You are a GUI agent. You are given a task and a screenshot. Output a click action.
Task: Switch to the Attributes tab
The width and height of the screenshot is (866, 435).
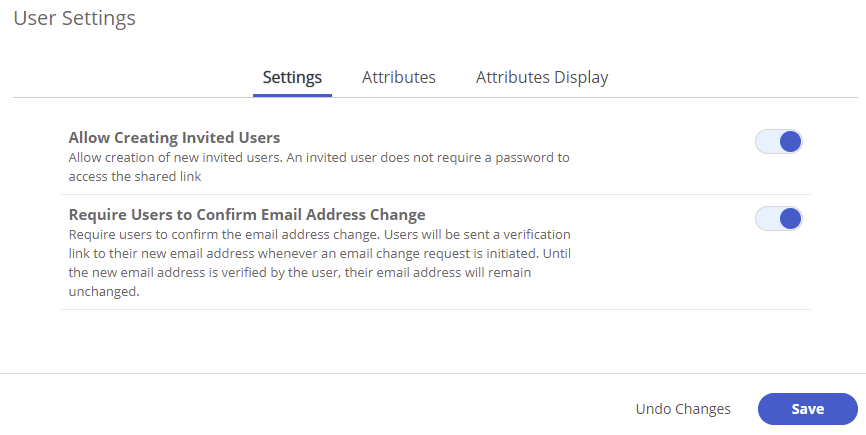(398, 77)
